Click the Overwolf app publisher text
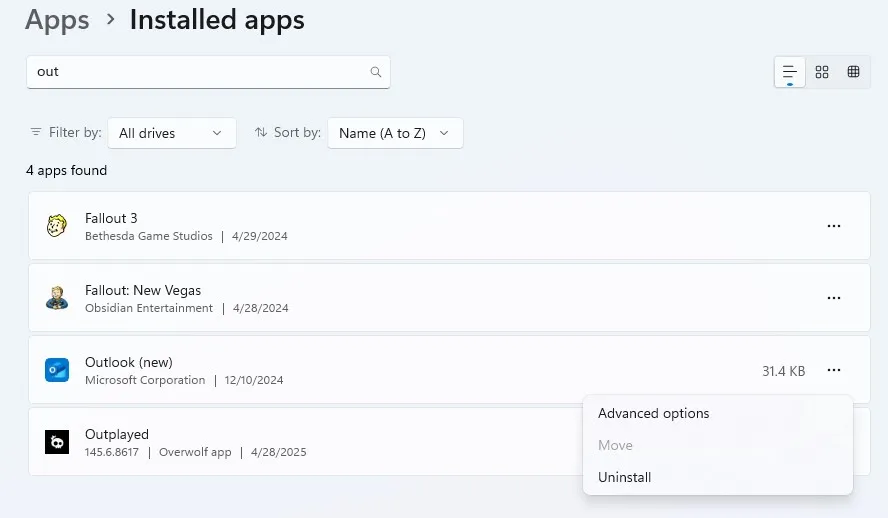The height and width of the screenshot is (518, 888). 195,452
